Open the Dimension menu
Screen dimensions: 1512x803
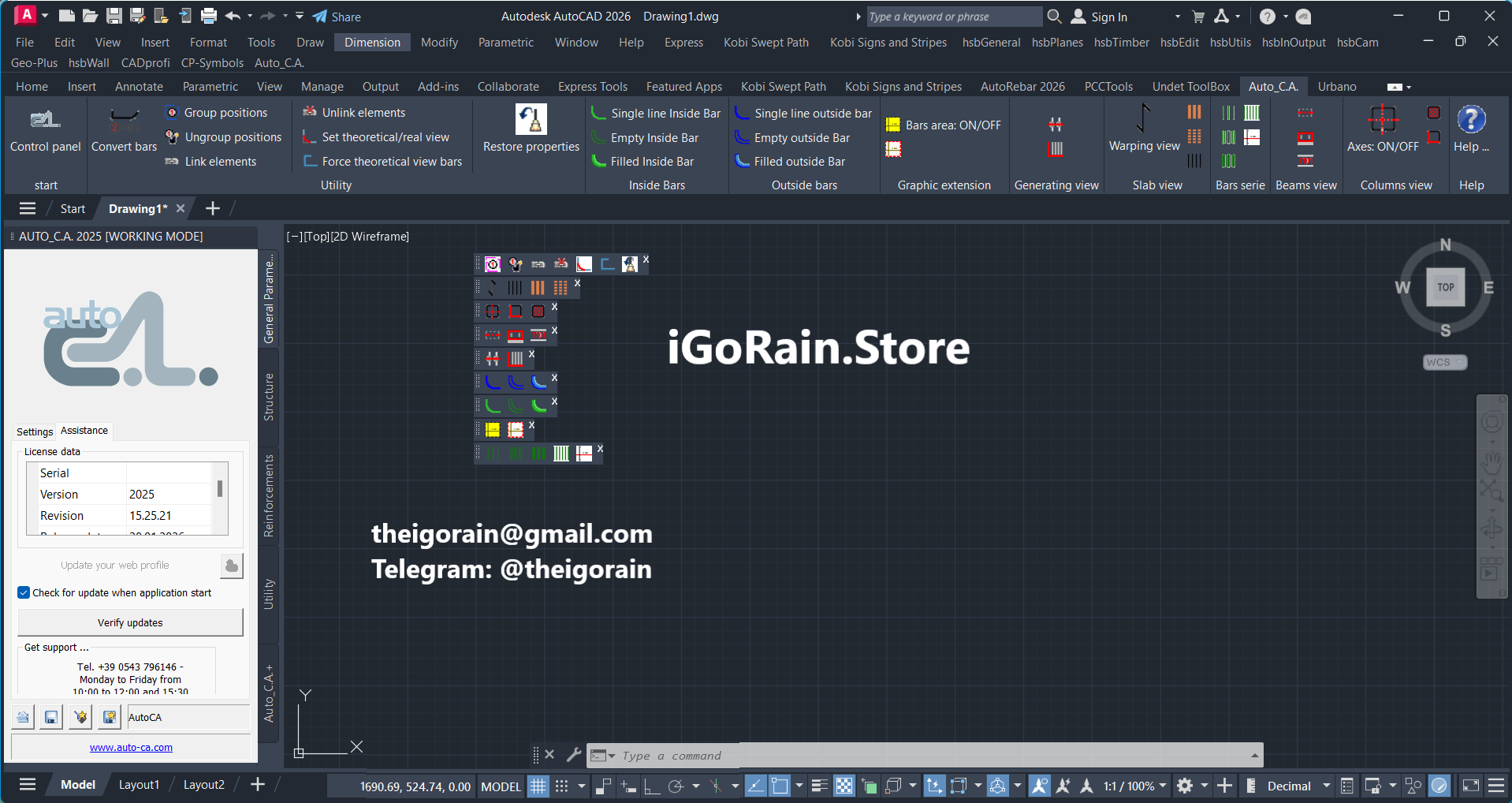tap(372, 43)
